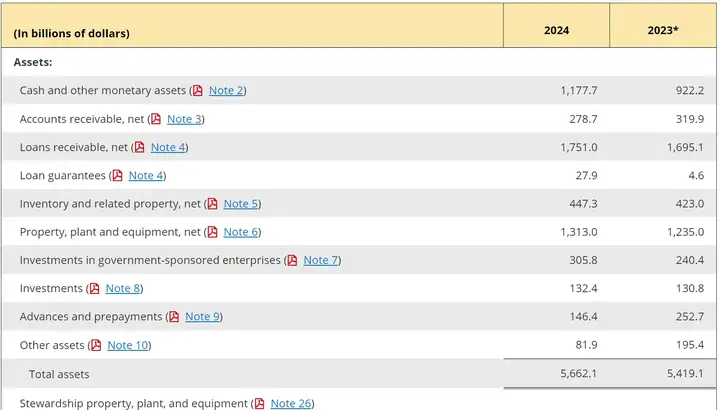The width and height of the screenshot is (720, 410).
Task: Select the 1,695.1 loans receivable value
Action: [685, 147]
